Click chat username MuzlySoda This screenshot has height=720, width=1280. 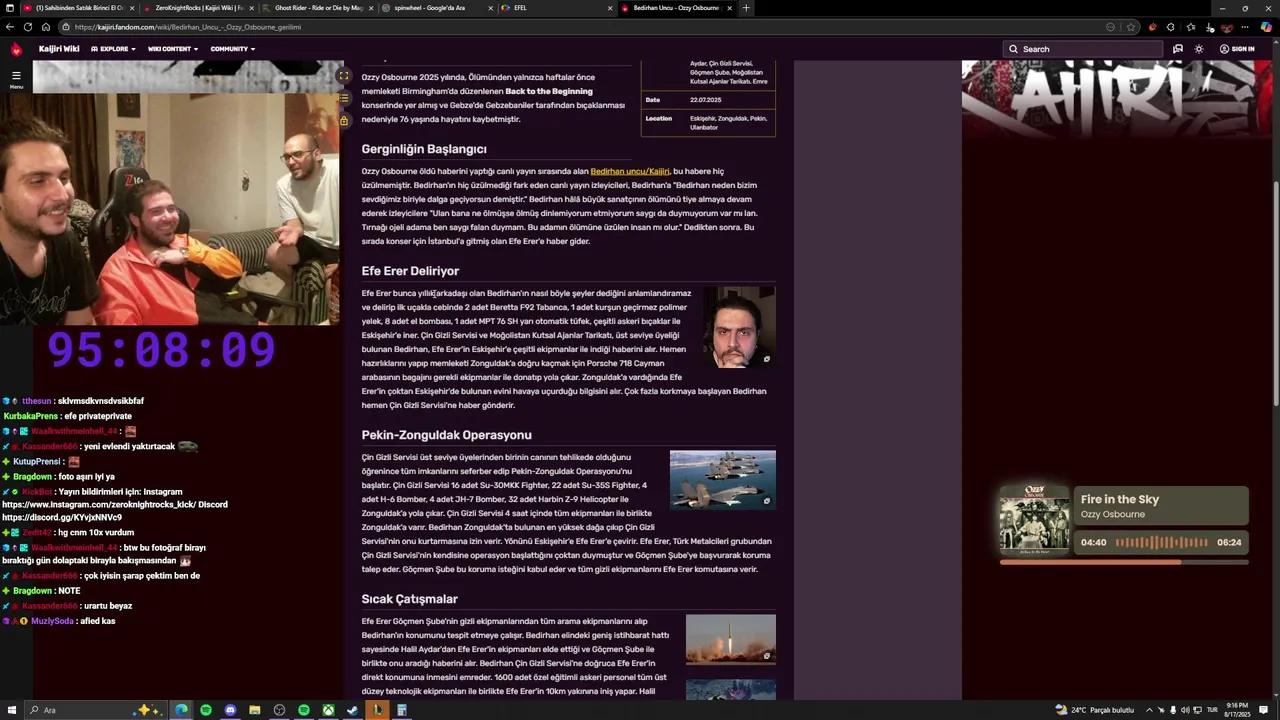(52, 621)
